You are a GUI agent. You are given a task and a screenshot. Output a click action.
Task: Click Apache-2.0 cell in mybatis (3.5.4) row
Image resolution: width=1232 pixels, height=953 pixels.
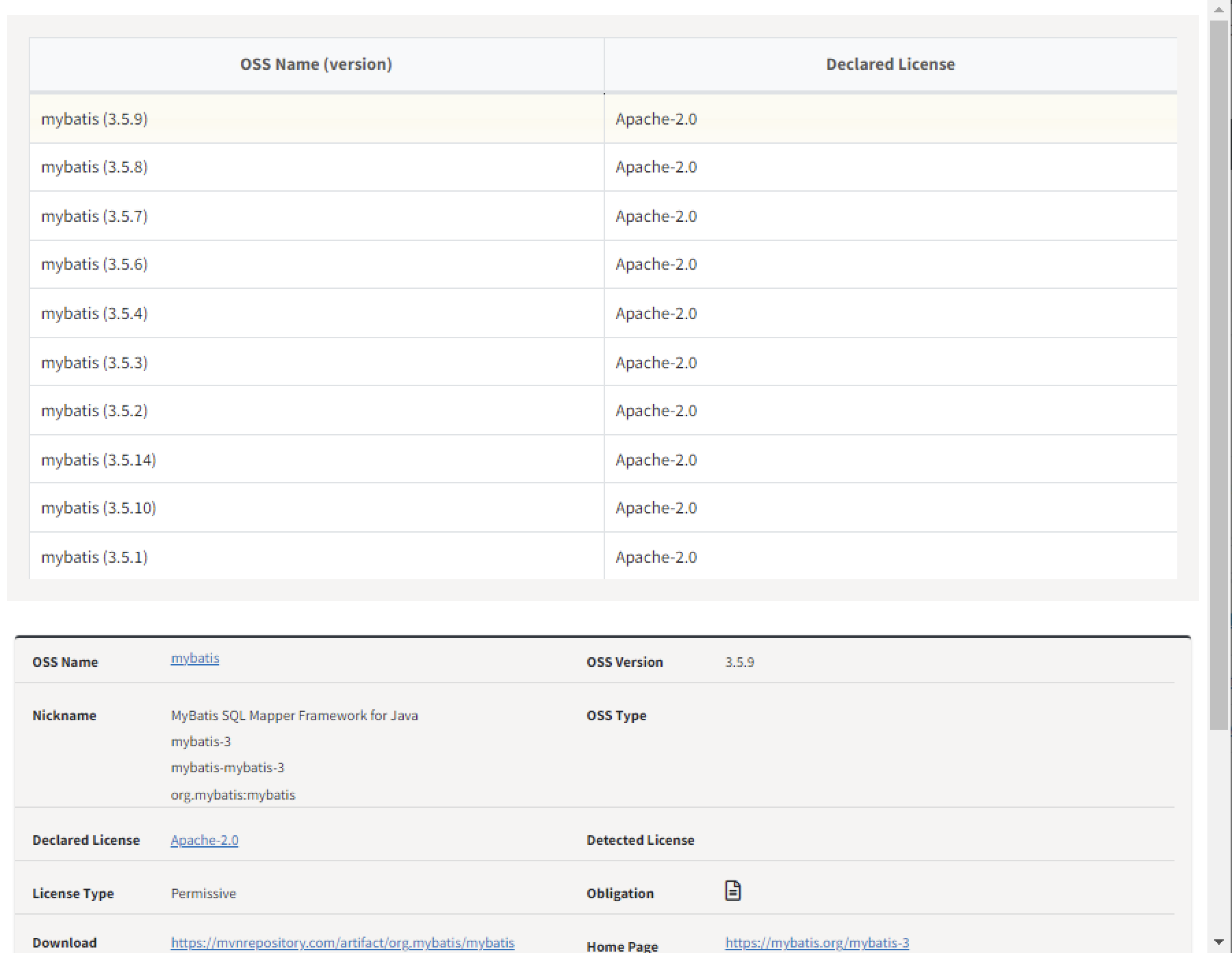pos(890,314)
